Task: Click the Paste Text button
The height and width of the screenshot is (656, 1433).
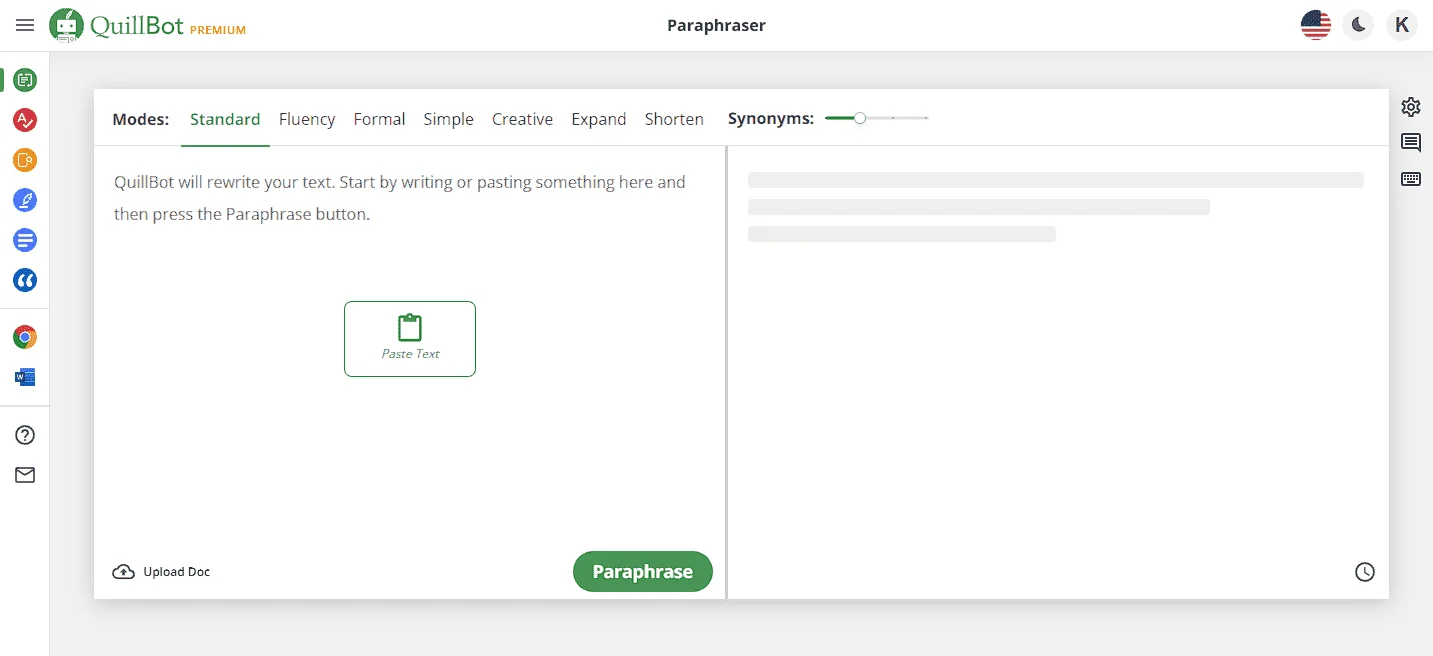Action: (x=410, y=339)
